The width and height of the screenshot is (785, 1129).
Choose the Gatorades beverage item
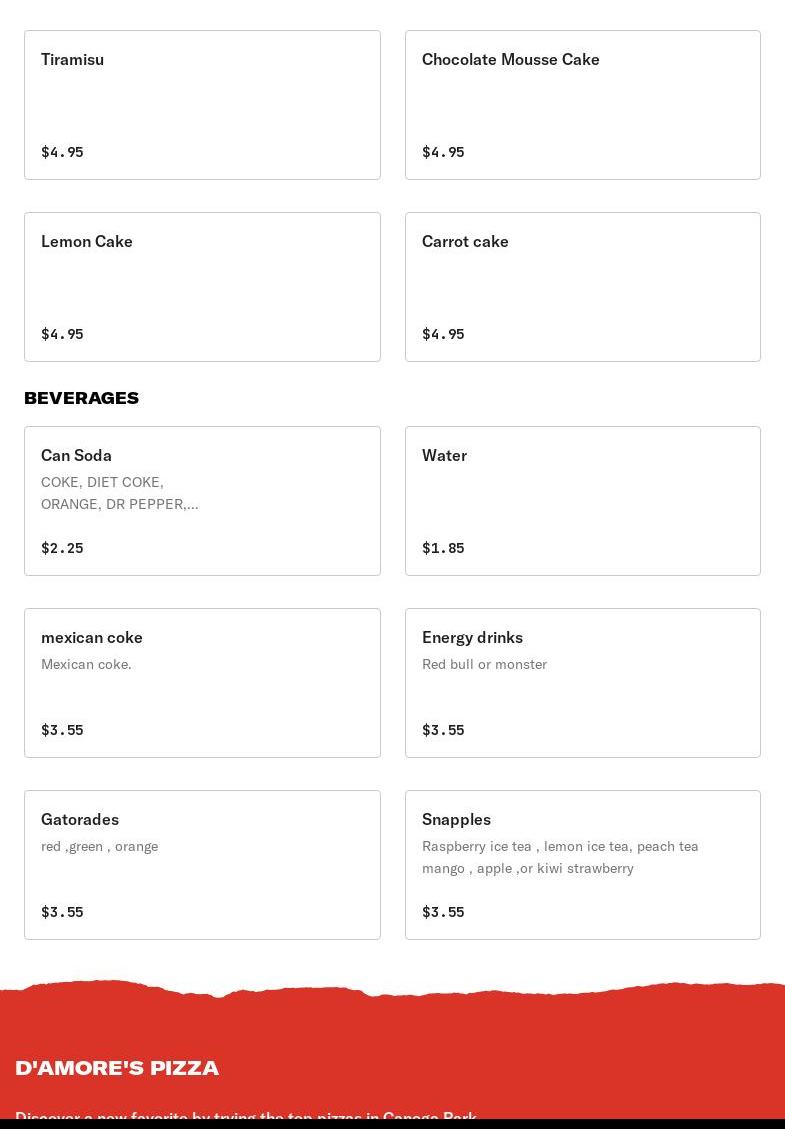point(202,865)
